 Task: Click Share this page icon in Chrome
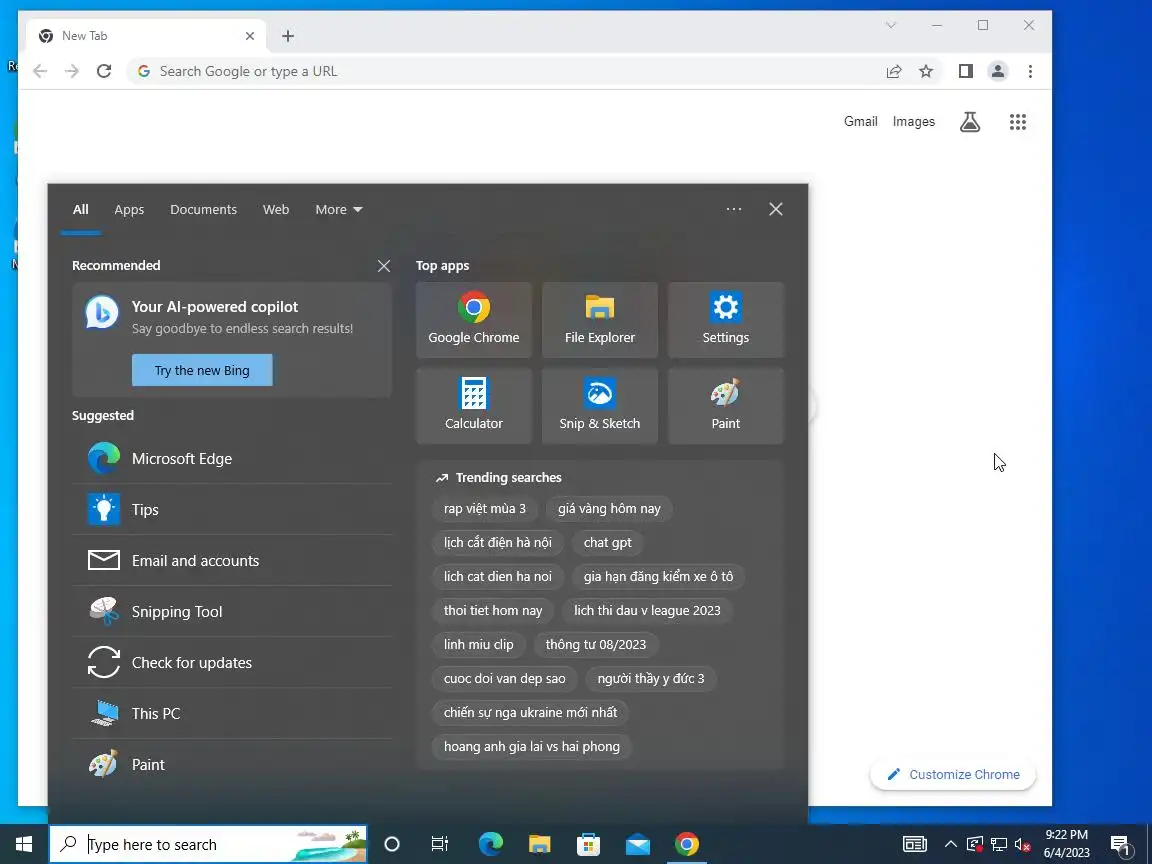point(894,71)
